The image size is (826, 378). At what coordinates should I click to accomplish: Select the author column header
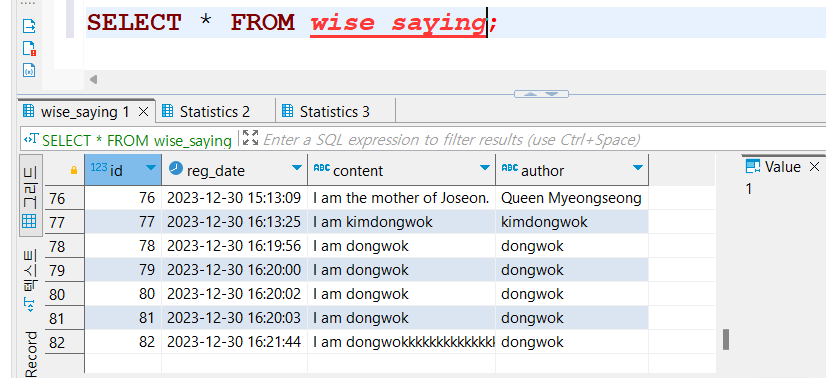572,170
